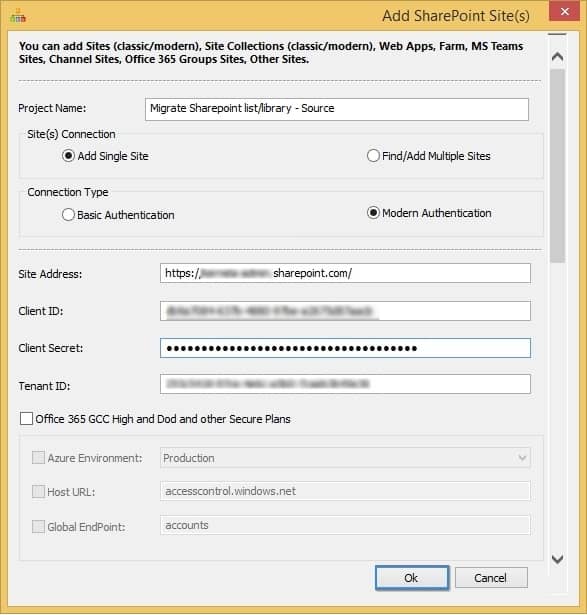587x615 pixels.
Task: Enable Office 365 GCC High and Dod checkbox
Action: (26, 418)
